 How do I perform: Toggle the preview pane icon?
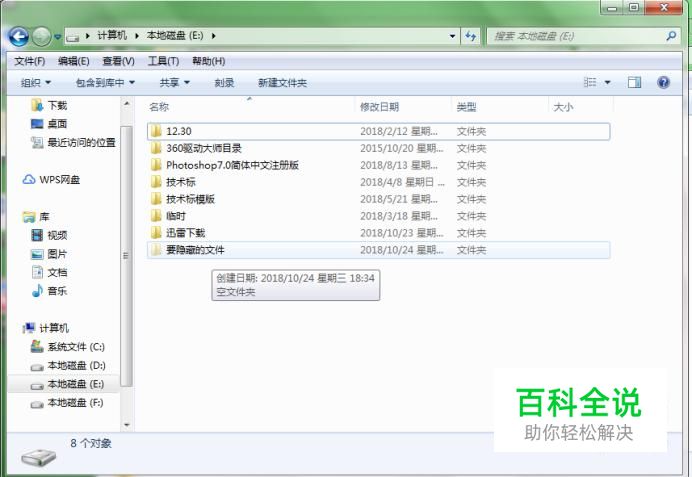point(634,82)
